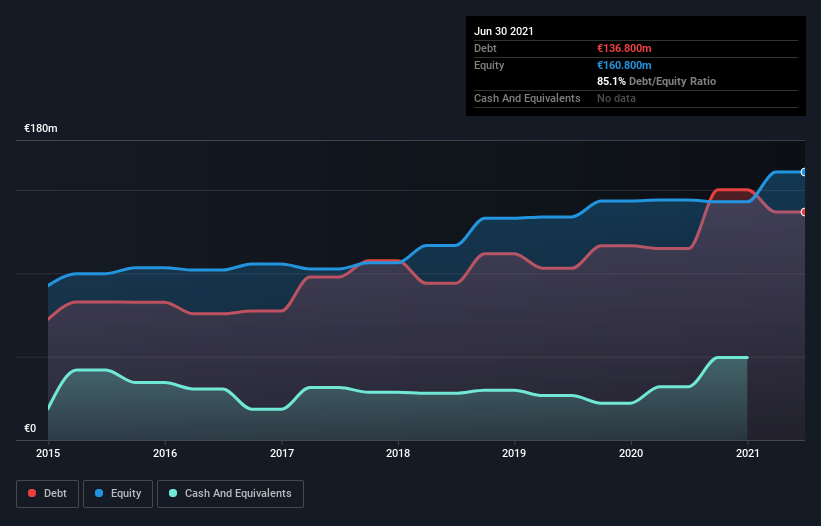821x526 pixels.
Task: Click the €160.800m equity value
Action: click(624, 65)
